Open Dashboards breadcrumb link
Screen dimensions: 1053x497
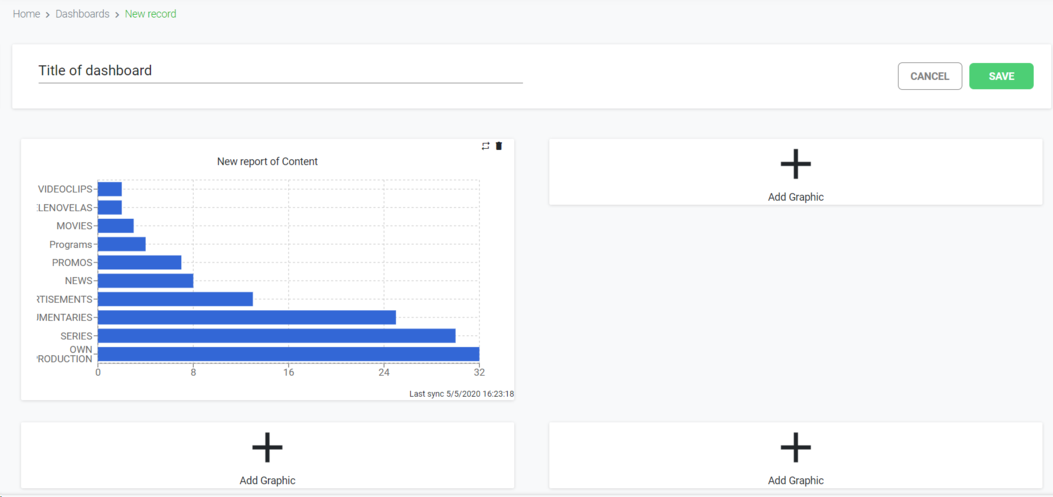tap(82, 14)
